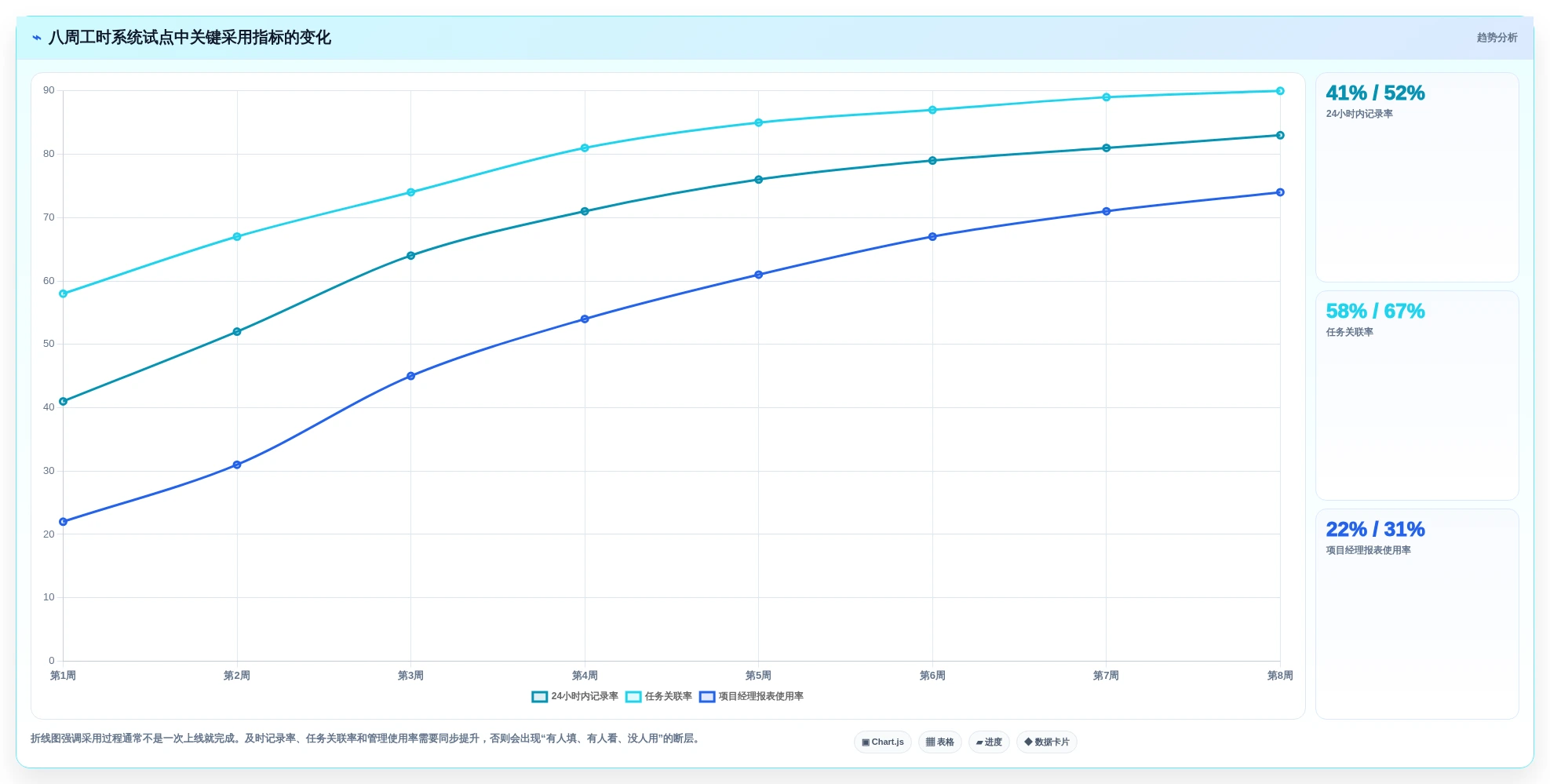Click the 任务关联率 point at 第6周 (87)
This screenshot has height=784, width=1550.
(932, 110)
